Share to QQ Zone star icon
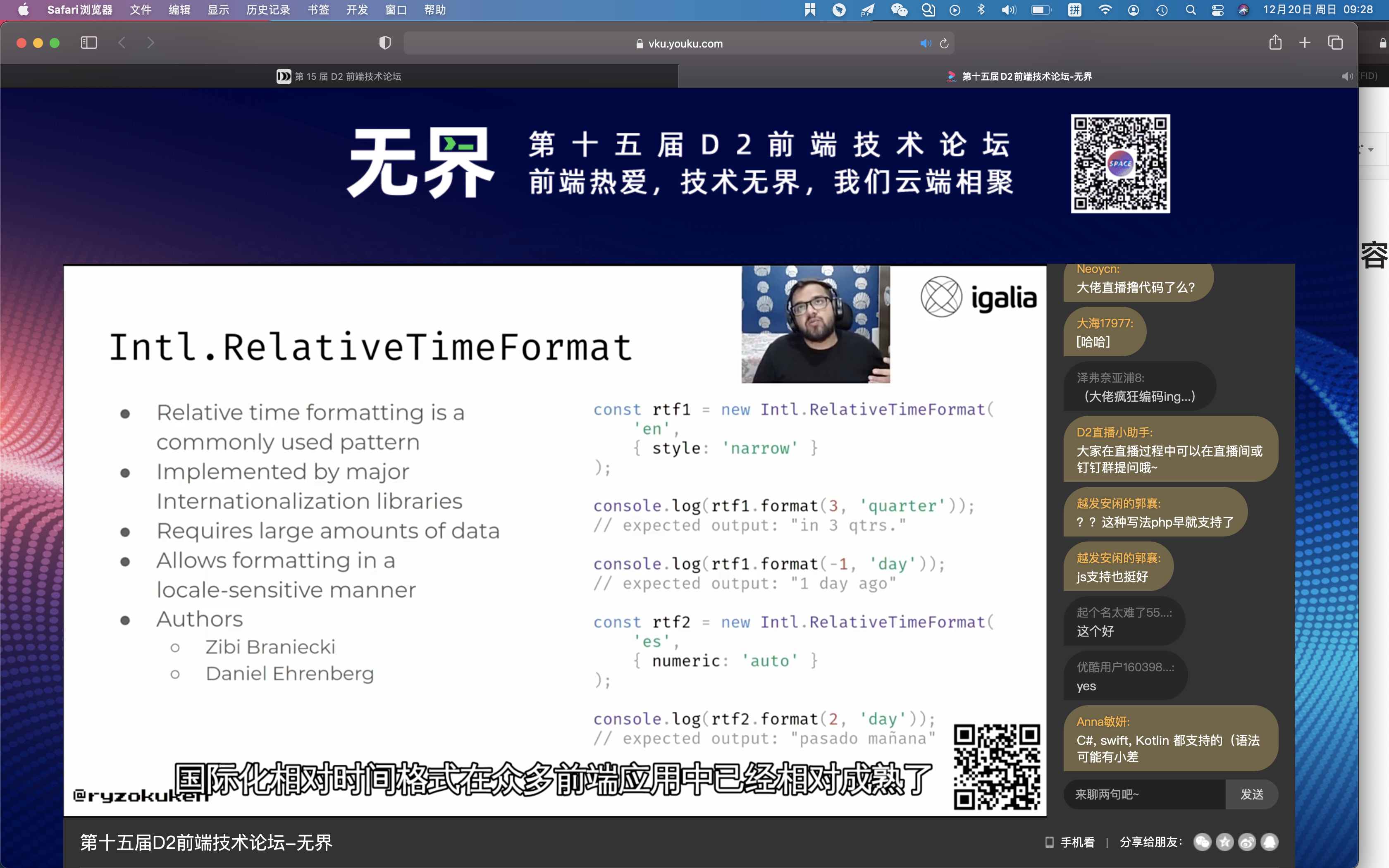Image resolution: width=1389 pixels, height=868 pixels. pyautogui.click(x=1224, y=842)
